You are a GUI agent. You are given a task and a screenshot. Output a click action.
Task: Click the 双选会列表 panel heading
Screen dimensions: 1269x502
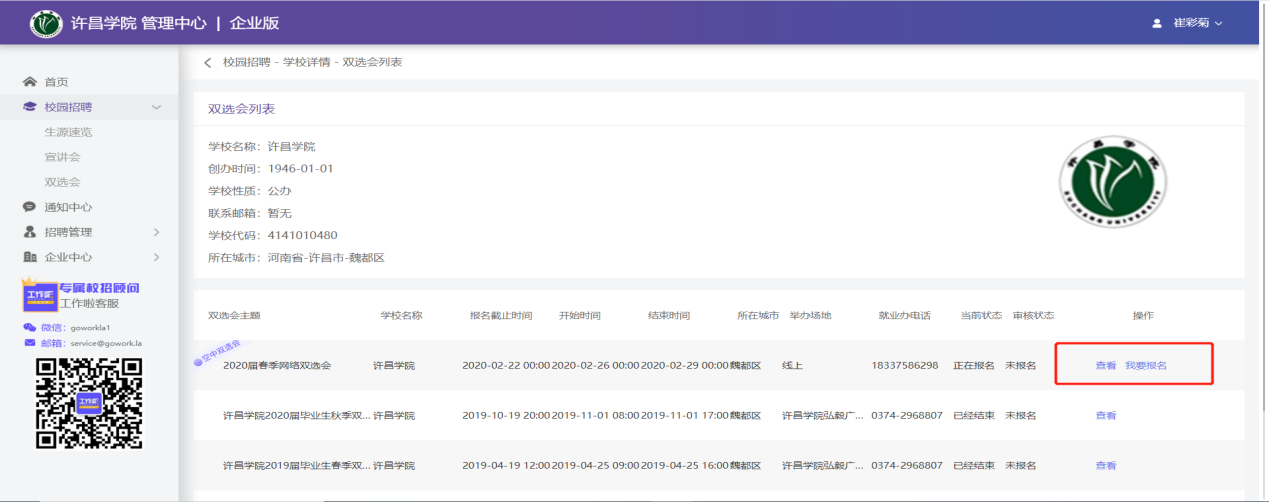241,108
